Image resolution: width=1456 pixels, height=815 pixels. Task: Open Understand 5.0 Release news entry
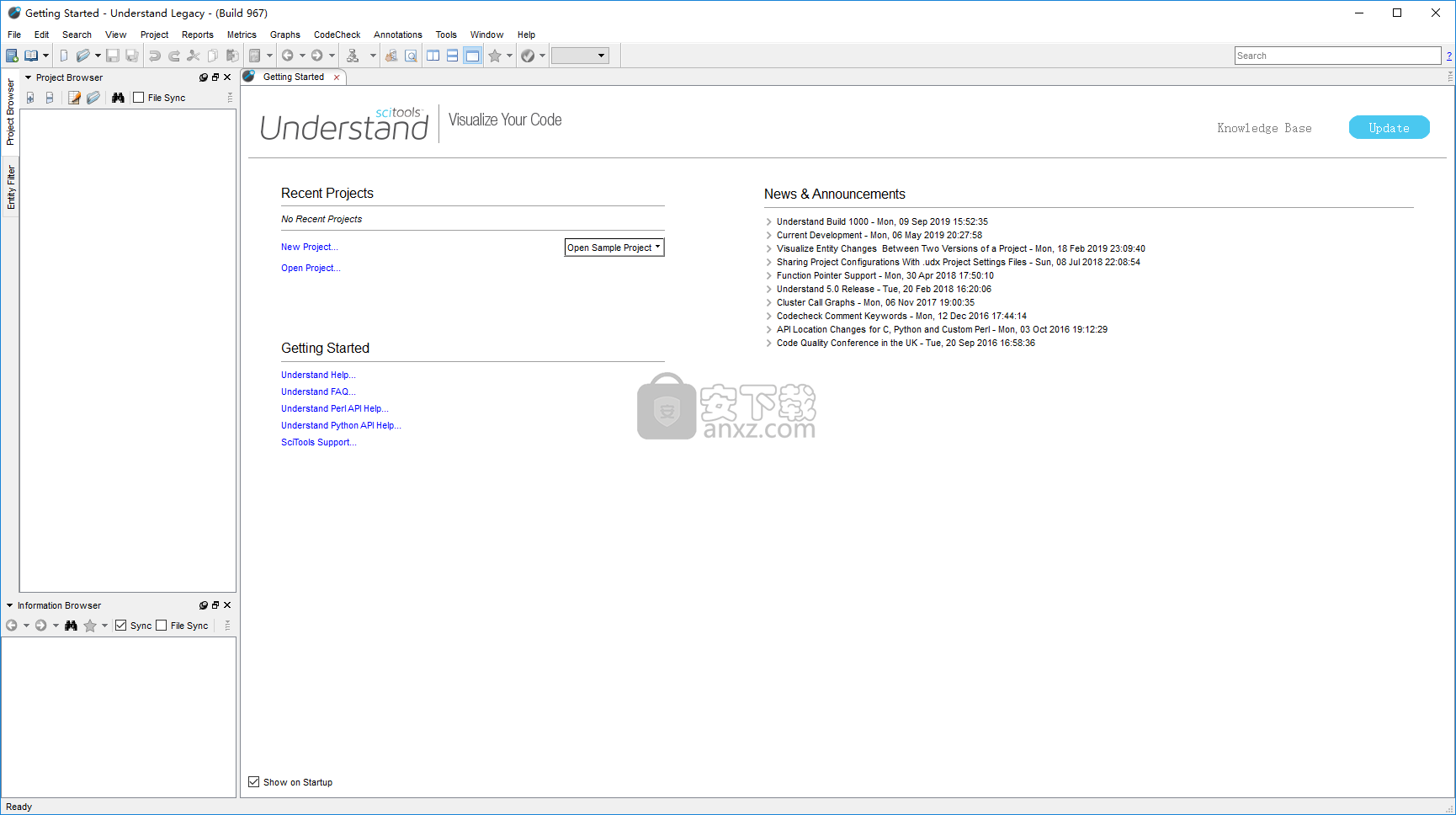(884, 289)
